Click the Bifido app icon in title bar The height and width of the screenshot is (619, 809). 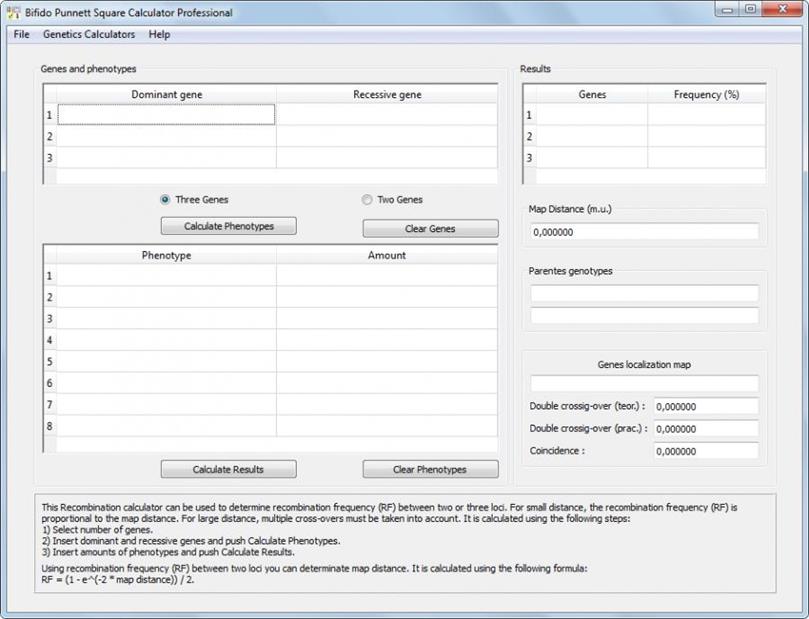coord(13,12)
